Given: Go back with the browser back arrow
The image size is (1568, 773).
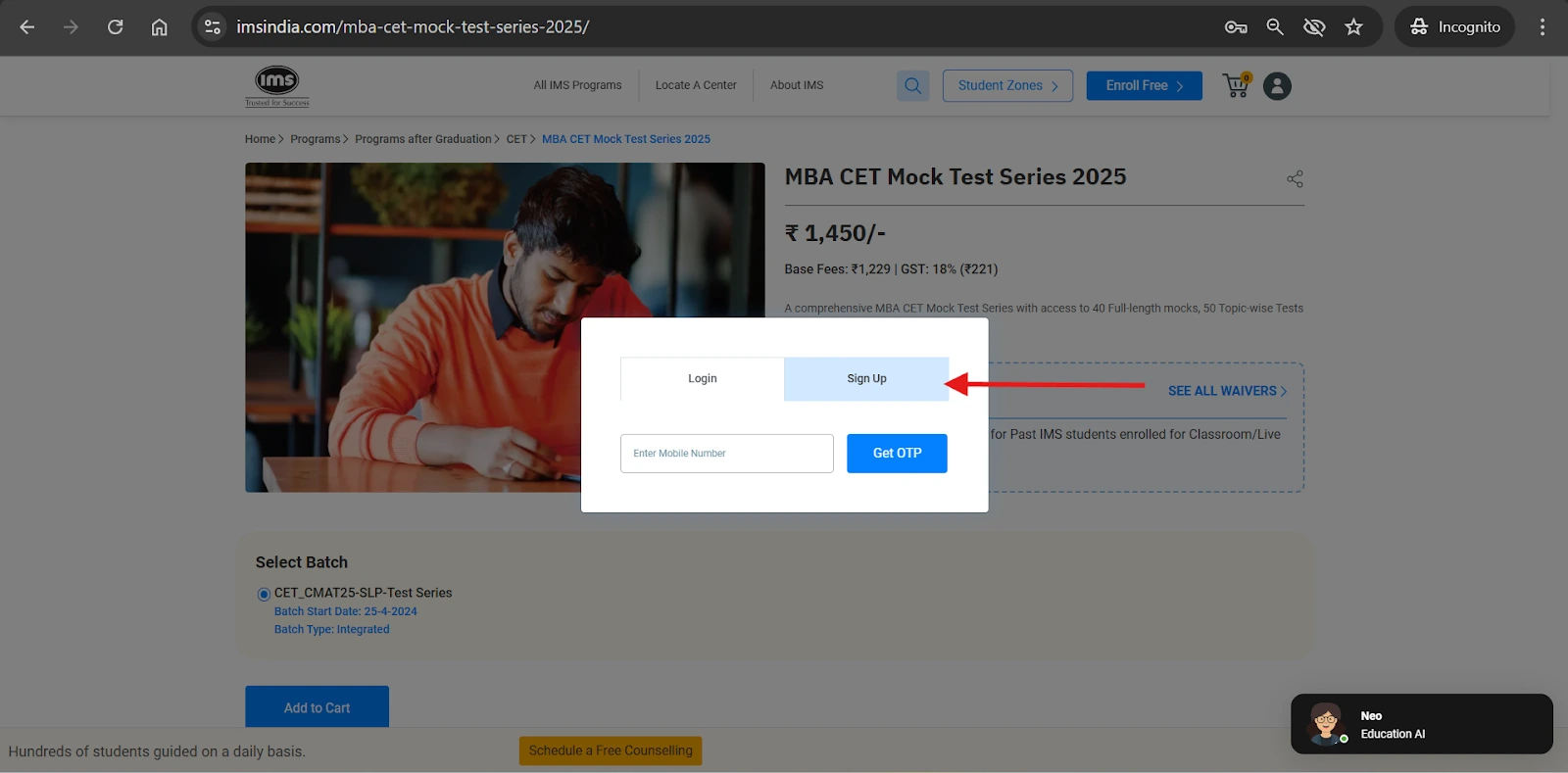Looking at the screenshot, I should [27, 27].
